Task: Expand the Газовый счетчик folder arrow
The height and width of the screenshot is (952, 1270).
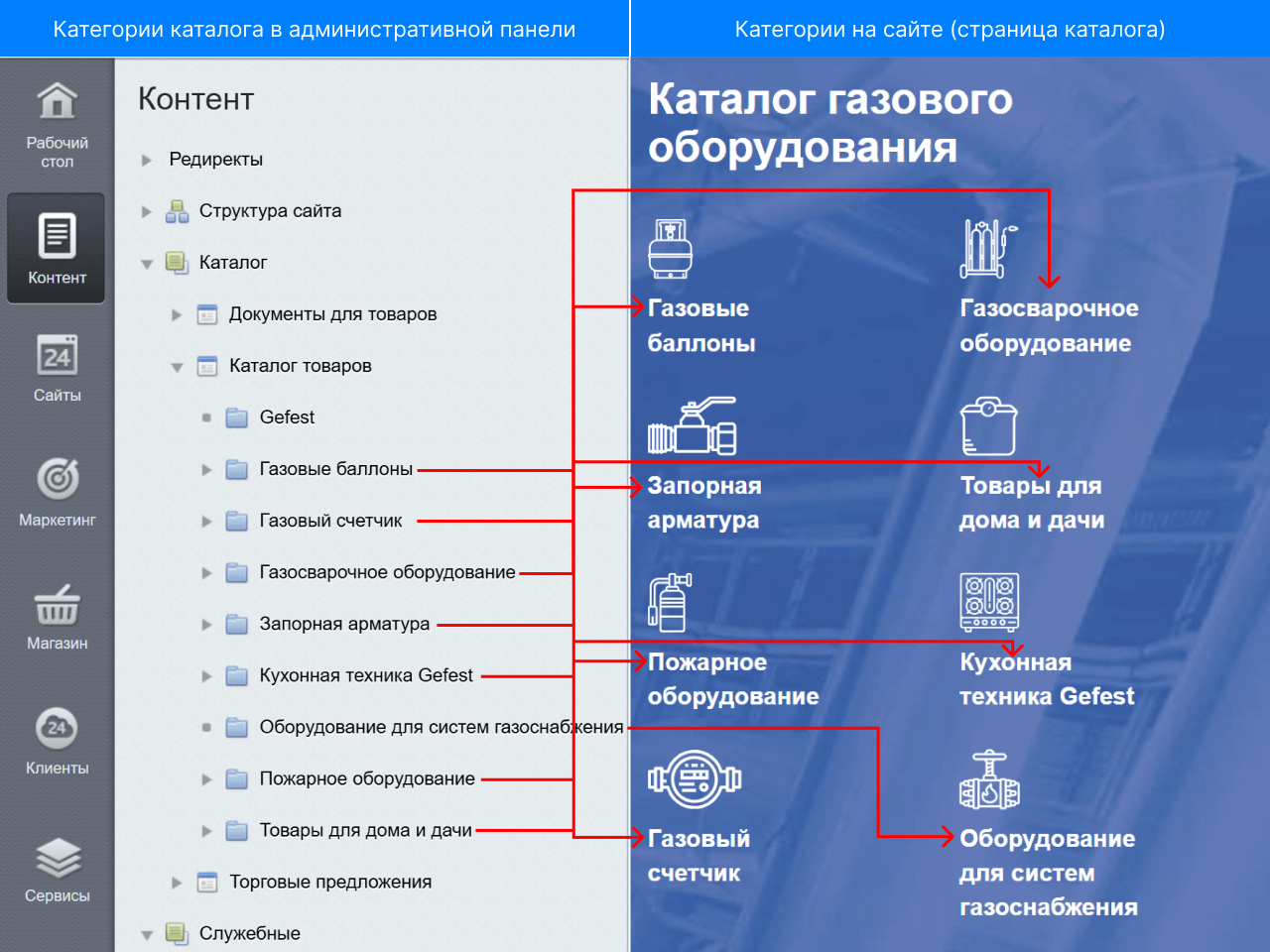Action: (x=206, y=521)
